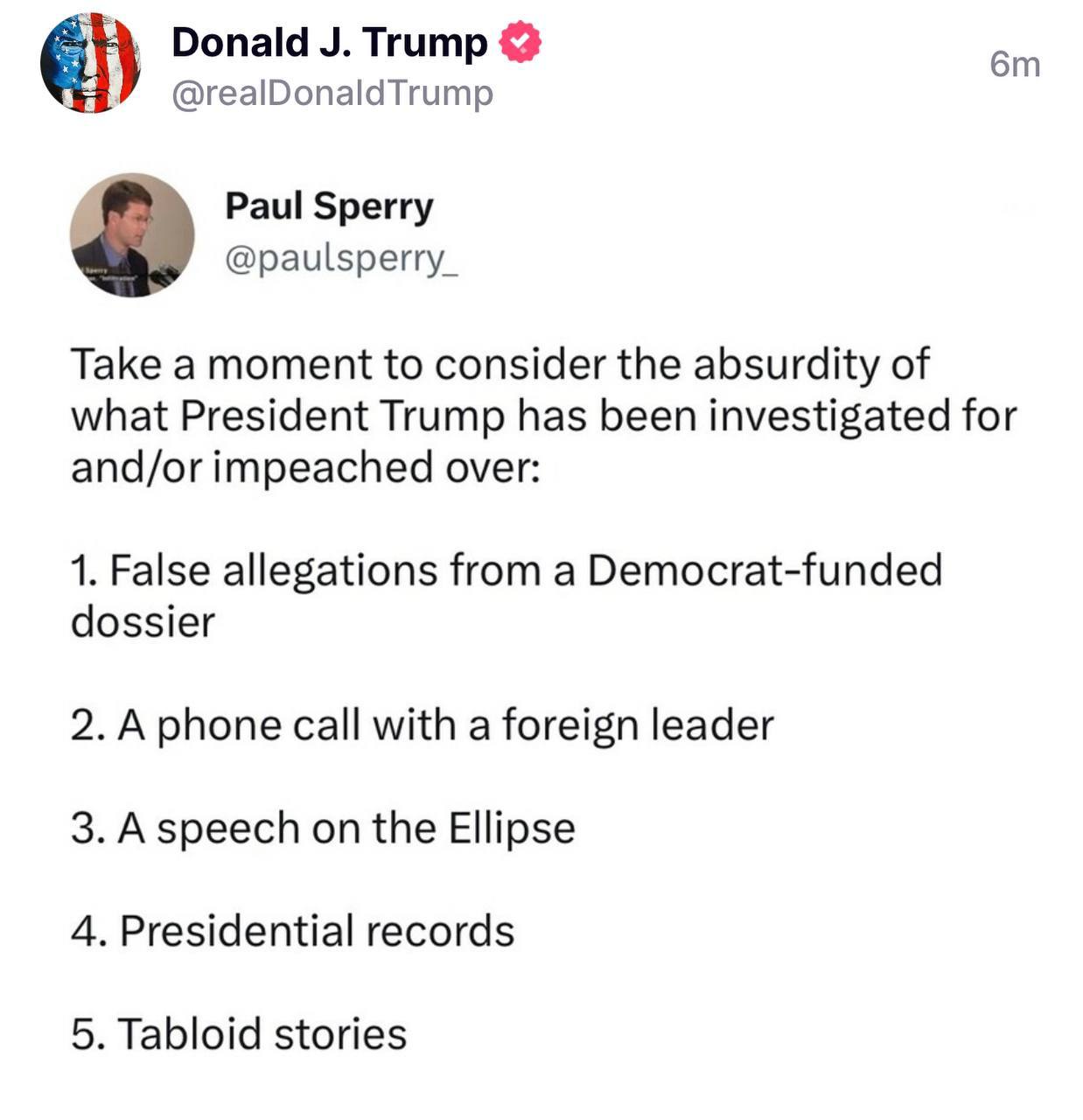1083x1120 pixels.
Task: Click the Donald J. Trump display name
Action: 329,43
